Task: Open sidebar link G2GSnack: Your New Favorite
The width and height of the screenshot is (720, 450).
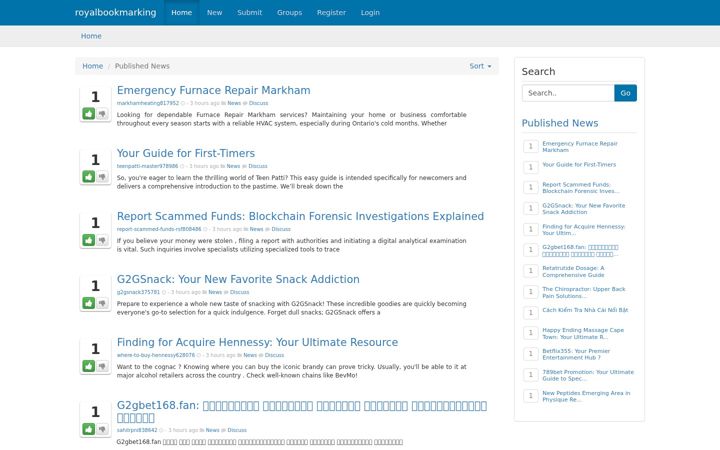Action: (584, 208)
